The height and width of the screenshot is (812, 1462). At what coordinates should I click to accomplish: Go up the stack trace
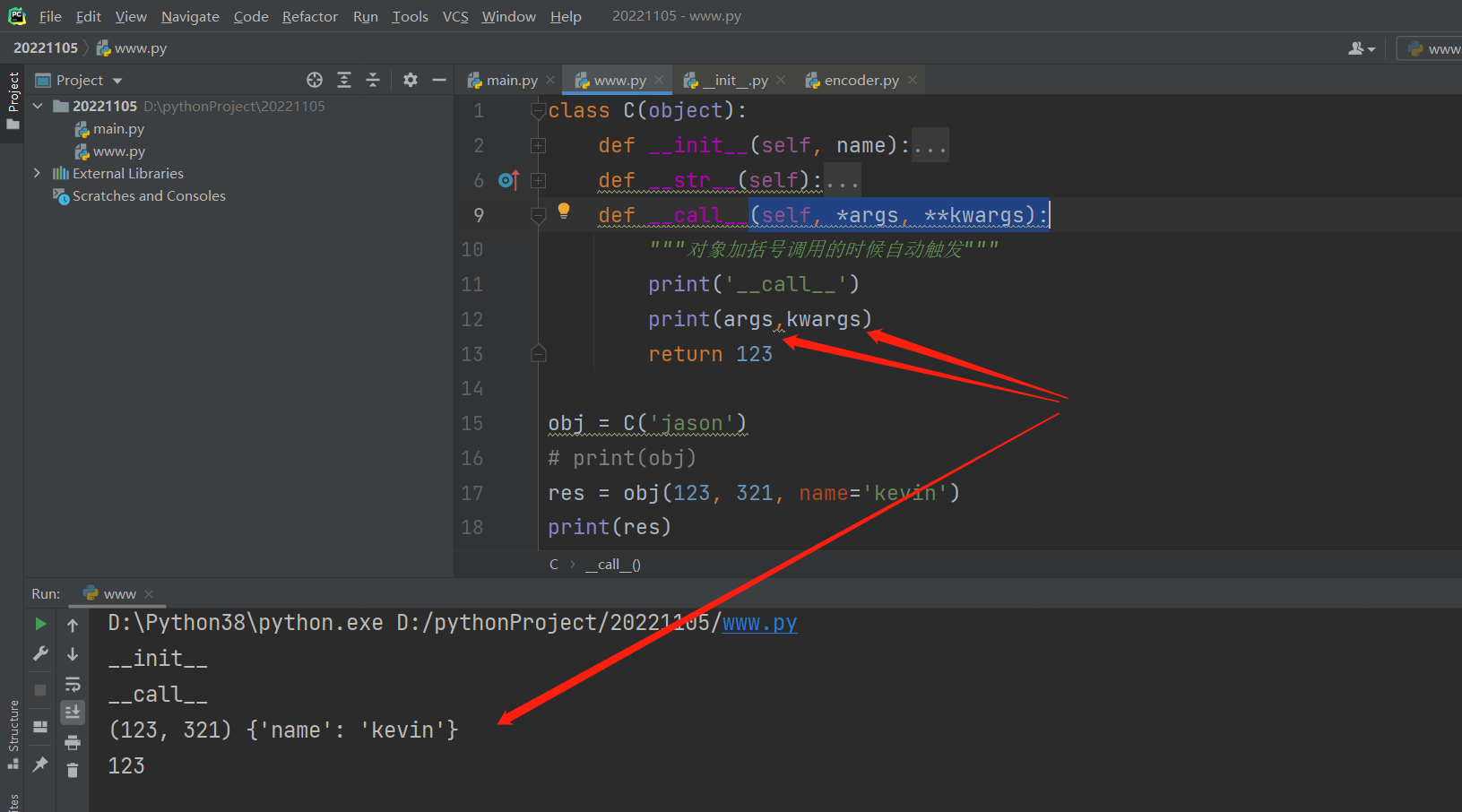pyautogui.click(x=73, y=626)
